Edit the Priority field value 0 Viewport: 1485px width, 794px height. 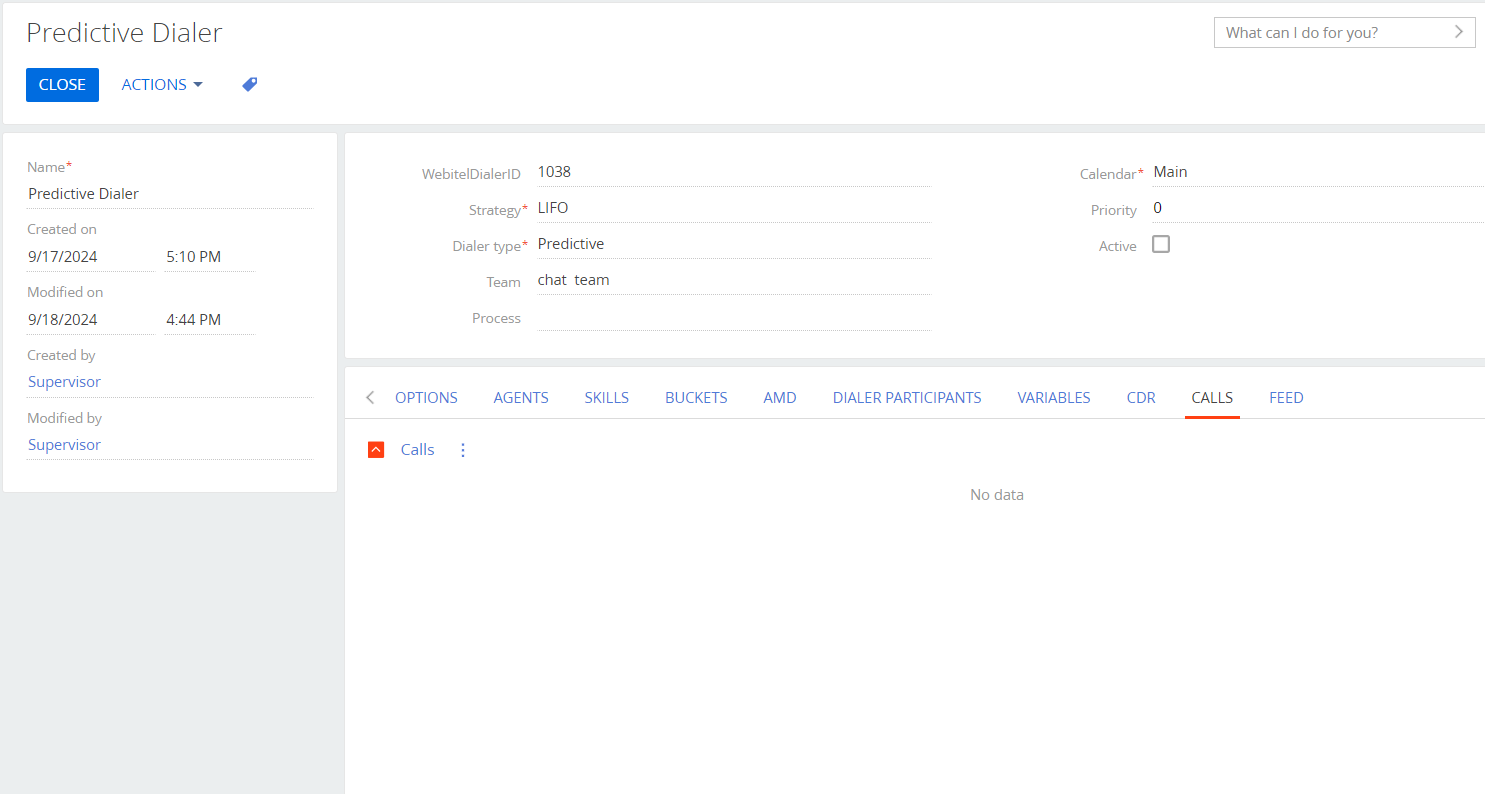(x=1318, y=208)
